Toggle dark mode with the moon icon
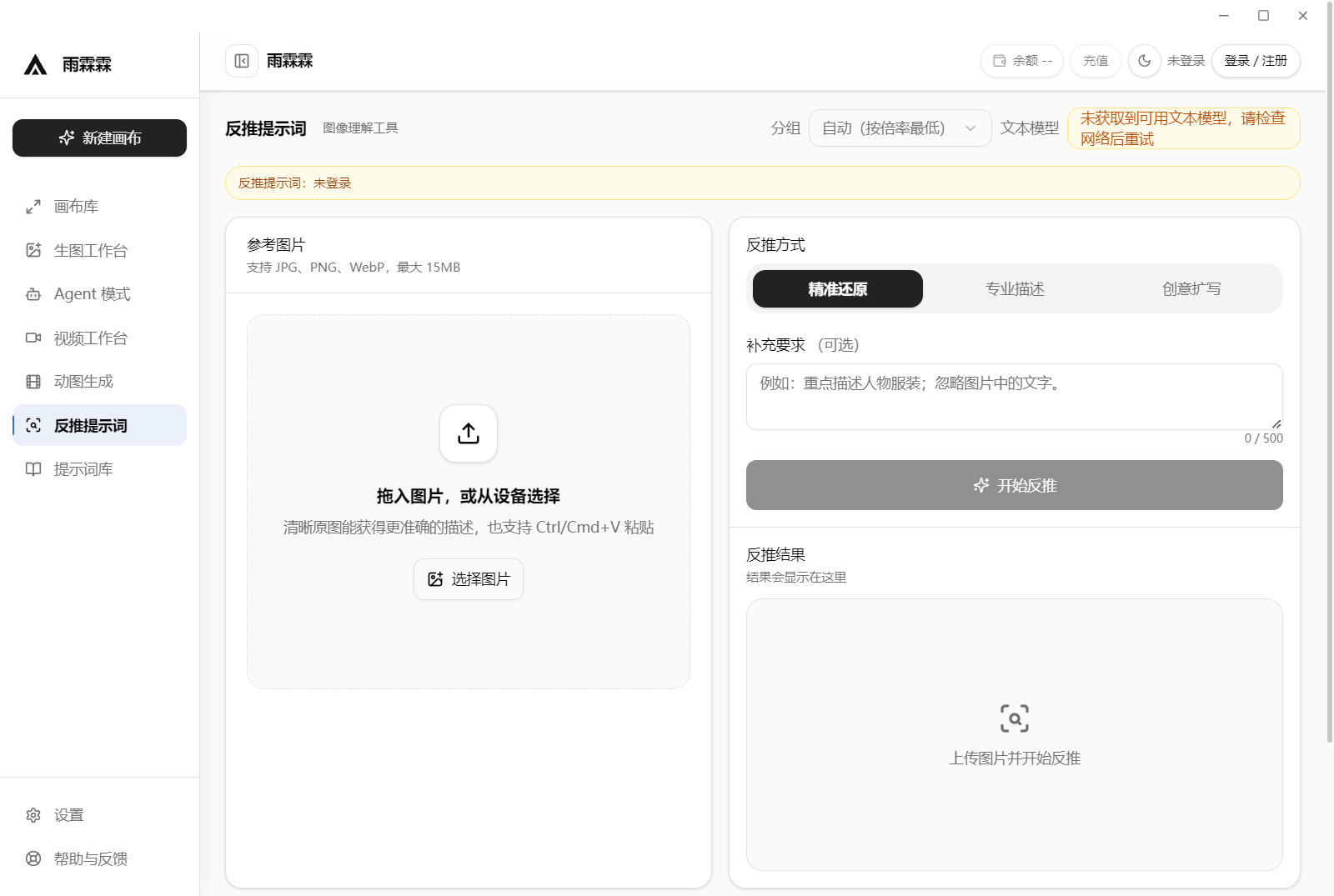The image size is (1334, 896). [1144, 61]
